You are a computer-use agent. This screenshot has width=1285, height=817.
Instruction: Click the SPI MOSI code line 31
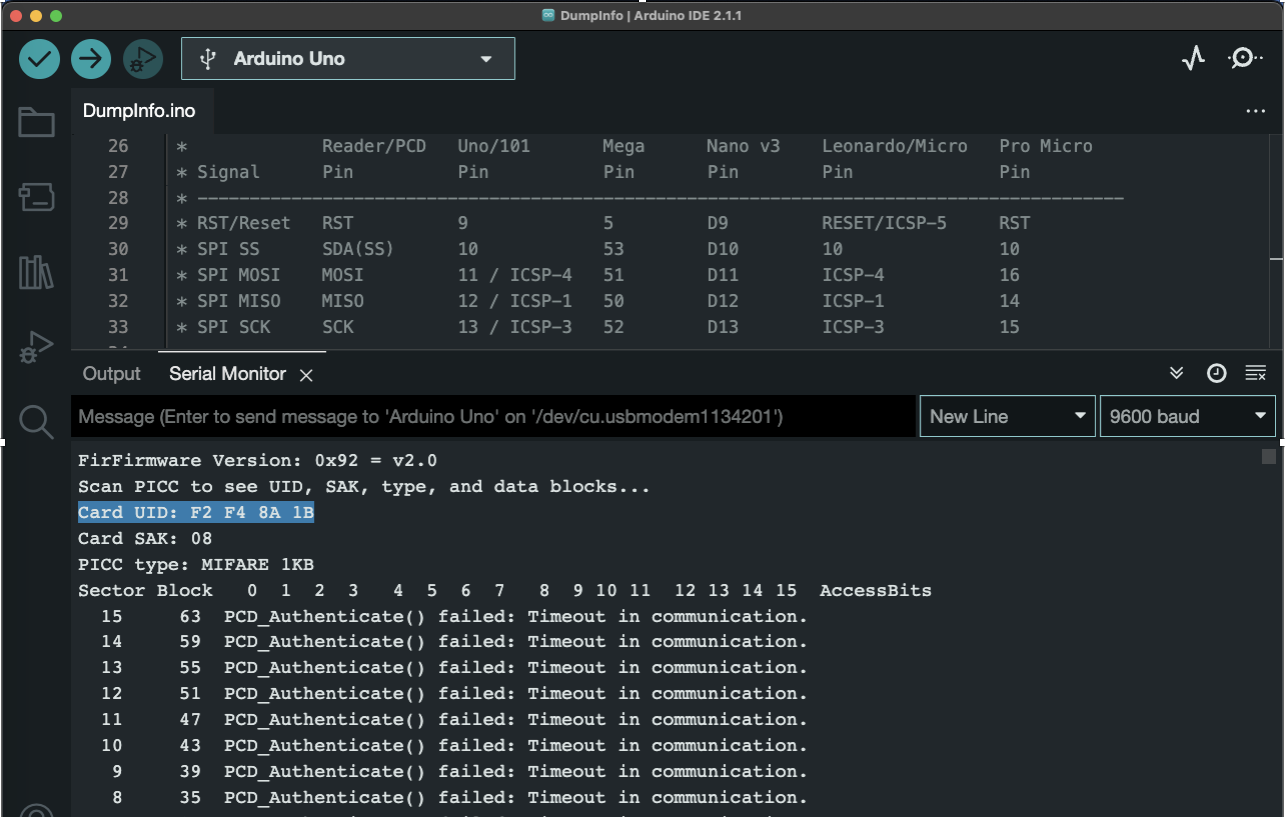click(x=597, y=275)
